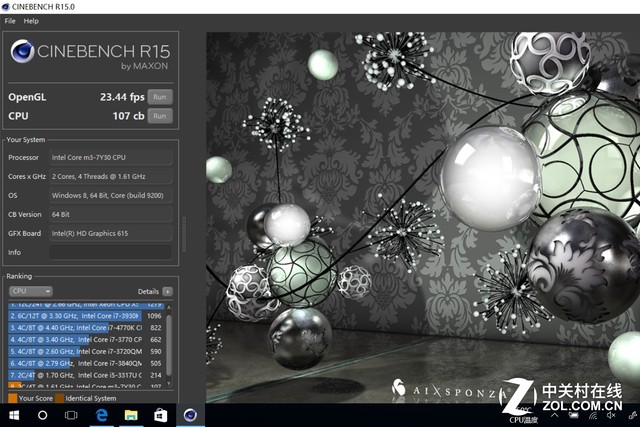This screenshot has height=427, width=640.
Task: Click the CB Version field
Action: [x=111, y=214]
